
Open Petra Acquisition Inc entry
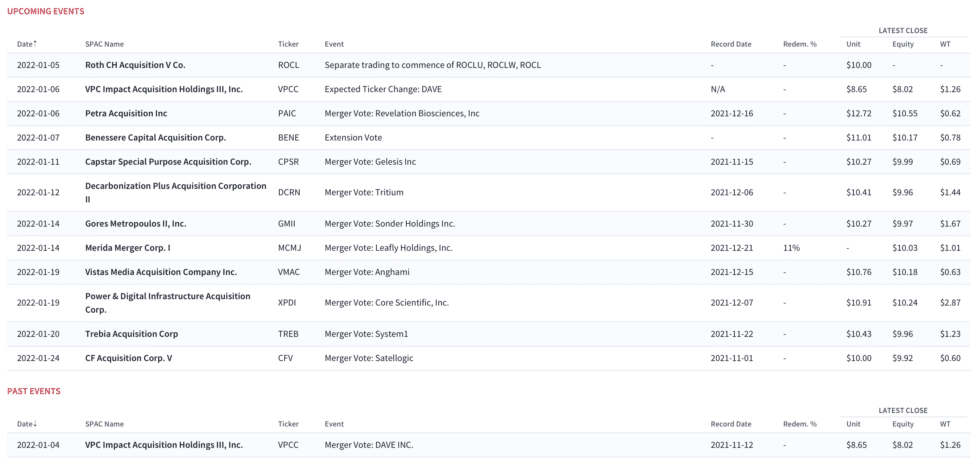(x=126, y=113)
